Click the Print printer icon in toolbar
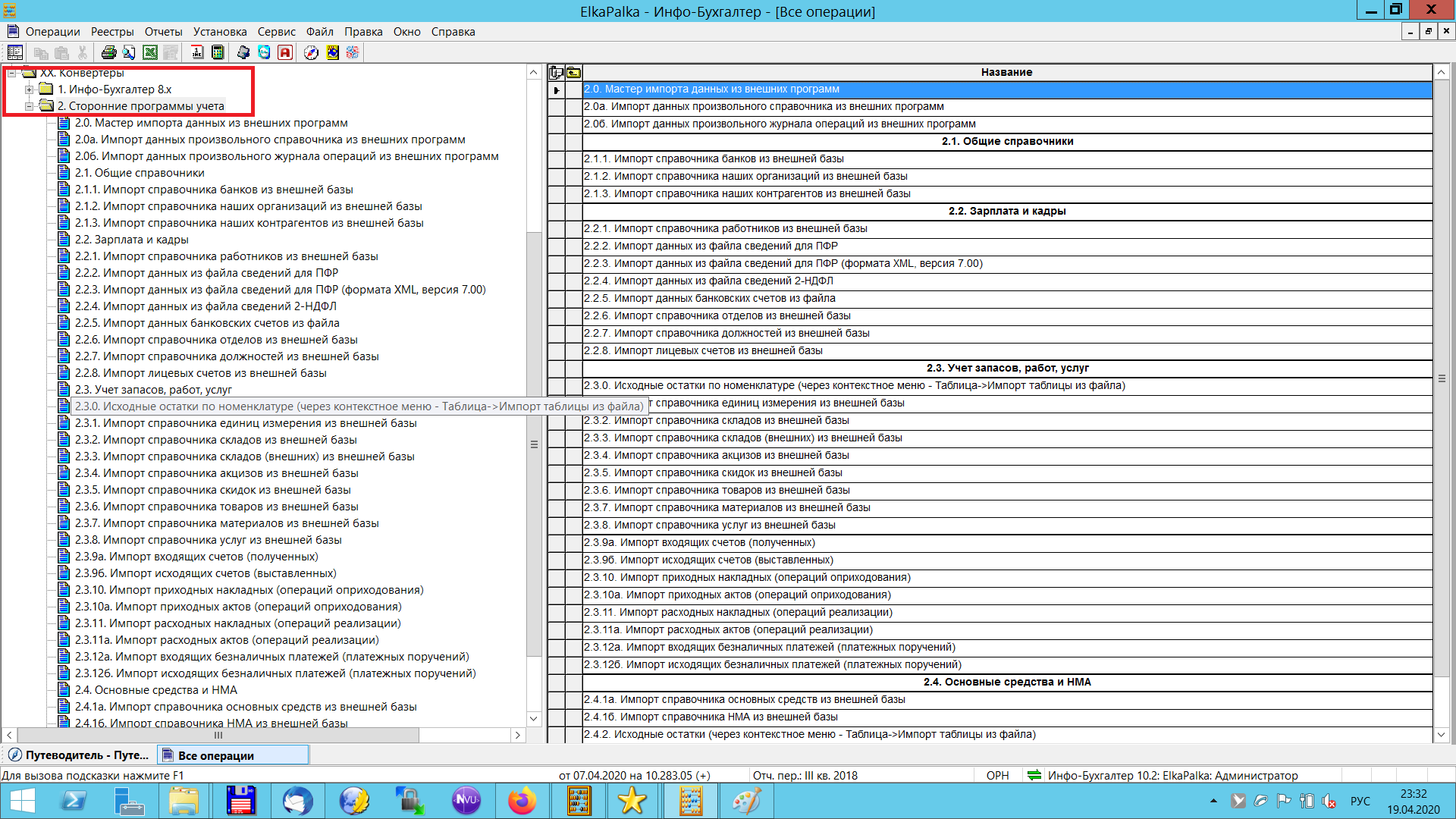Viewport: 1456px width, 819px height. click(108, 52)
